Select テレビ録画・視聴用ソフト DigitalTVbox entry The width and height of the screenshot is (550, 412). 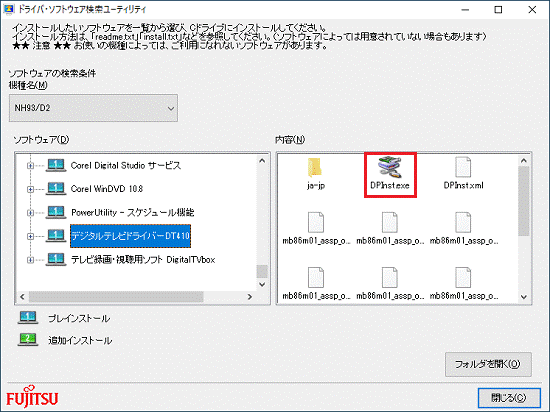click(143, 259)
